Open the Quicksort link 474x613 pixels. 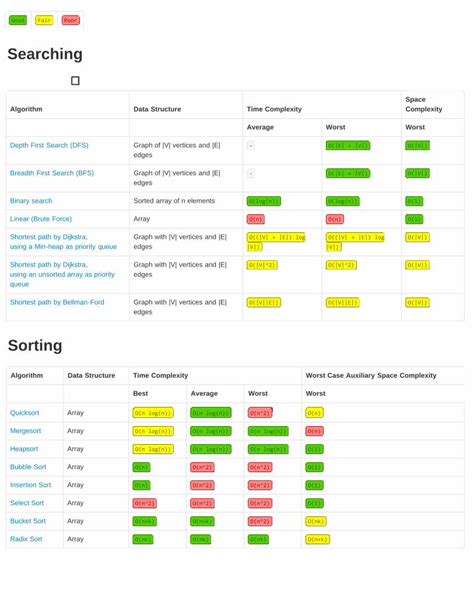(x=25, y=412)
